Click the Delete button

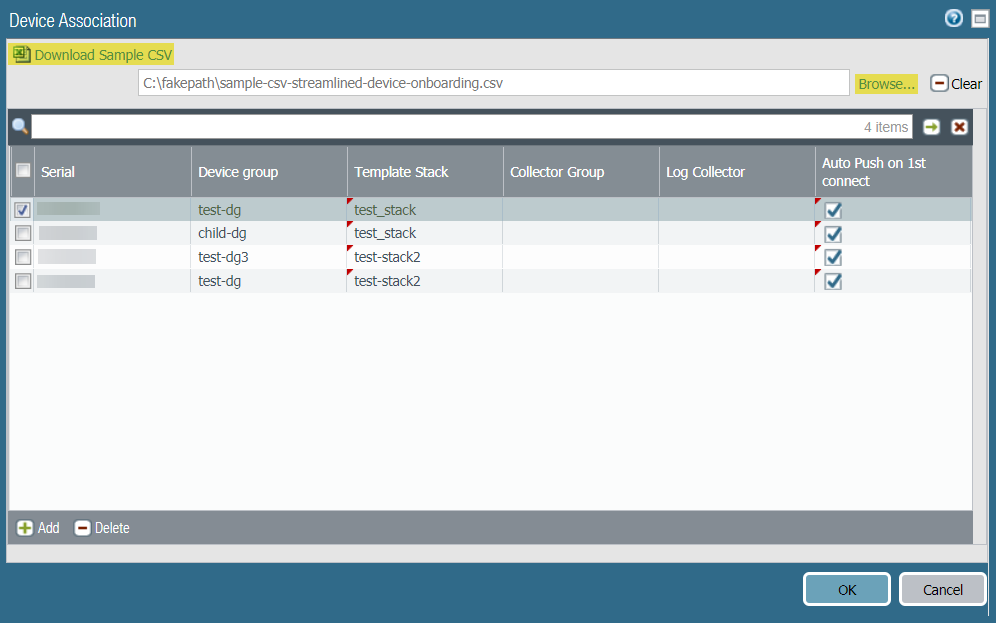102,528
